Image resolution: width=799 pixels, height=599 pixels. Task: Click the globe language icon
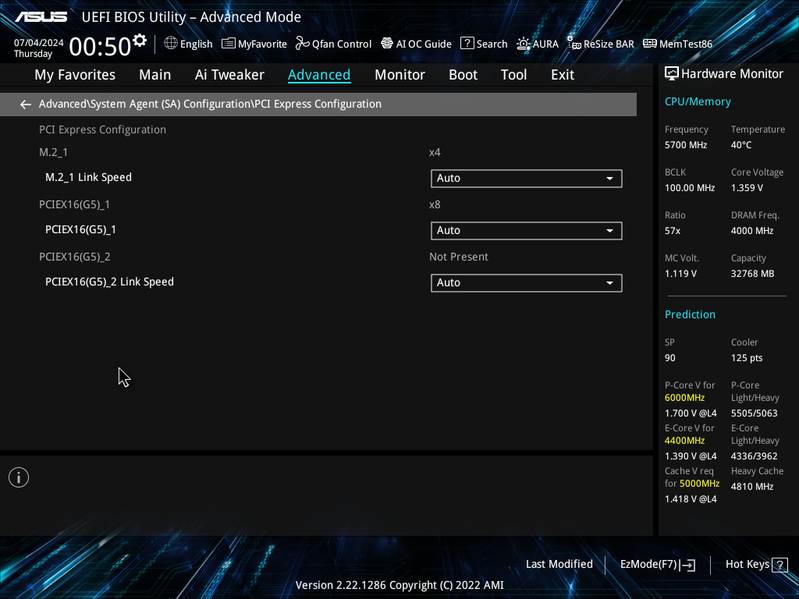click(x=171, y=43)
